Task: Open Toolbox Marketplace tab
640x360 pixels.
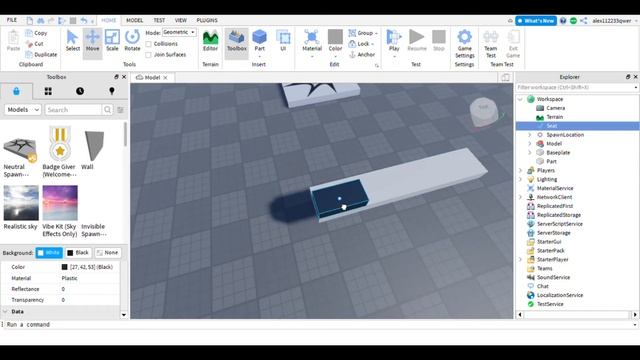Action: pos(16,91)
